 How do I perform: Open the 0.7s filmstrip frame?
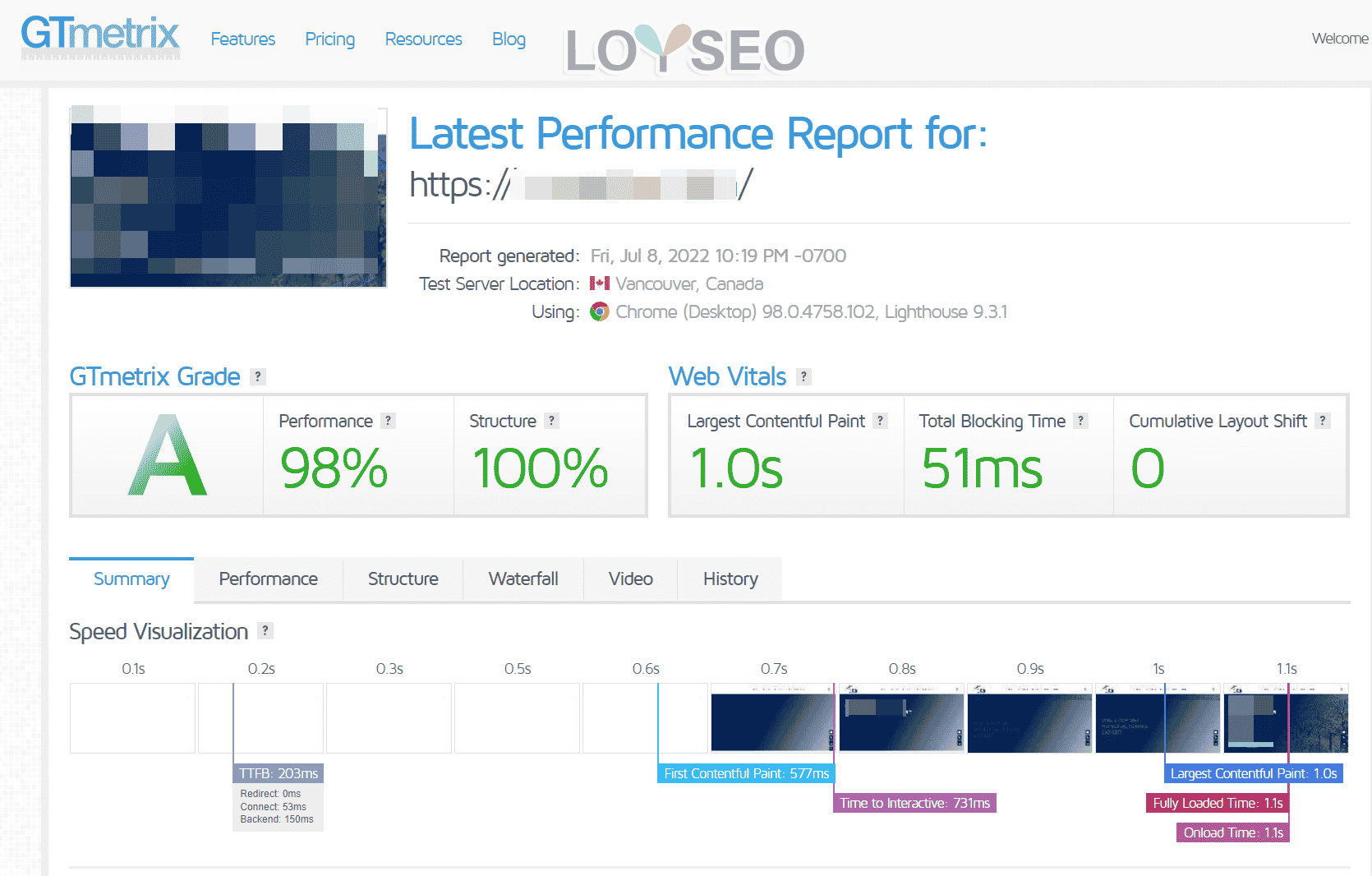coord(773,718)
